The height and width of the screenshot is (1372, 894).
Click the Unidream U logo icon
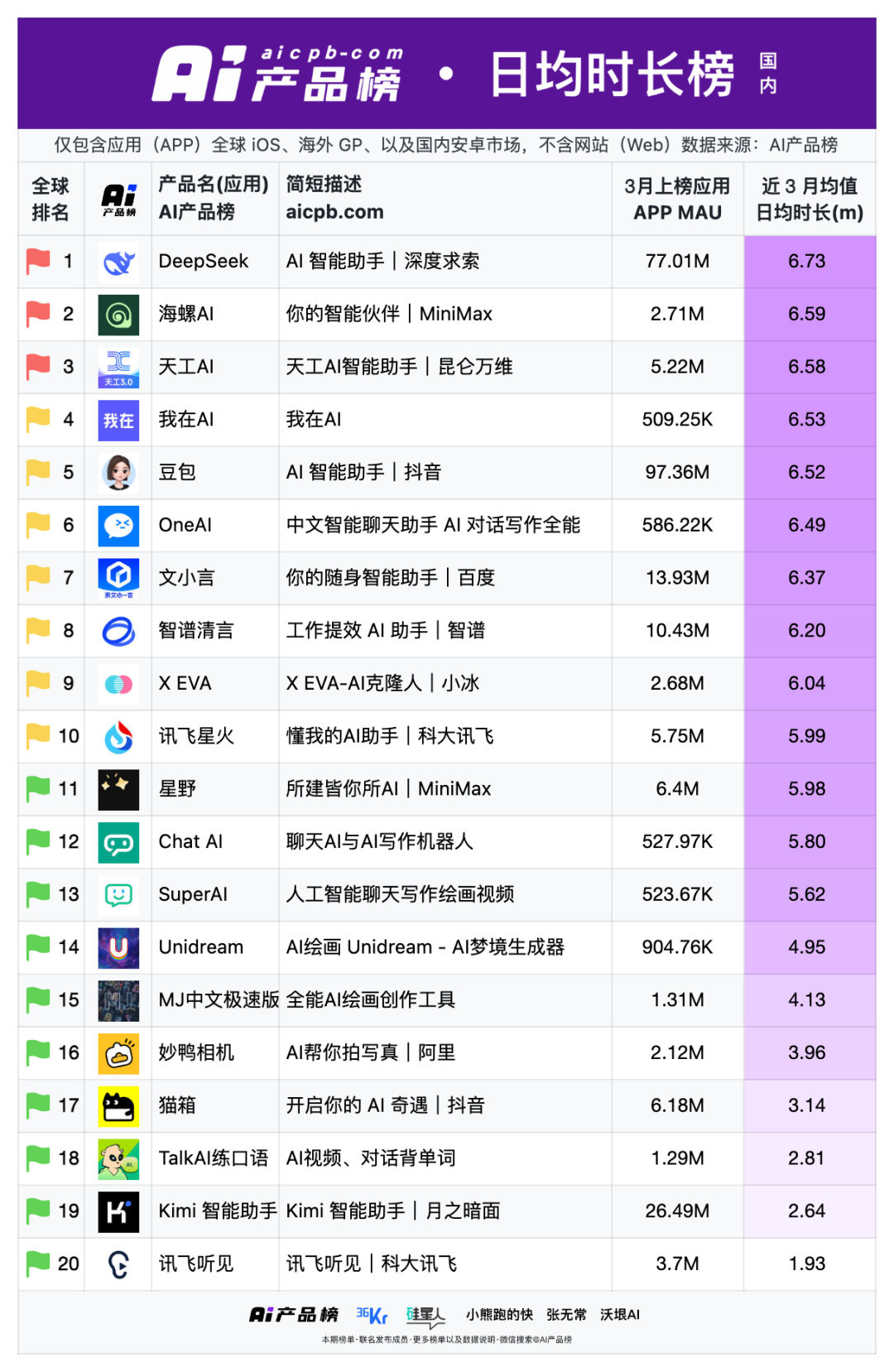click(118, 948)
